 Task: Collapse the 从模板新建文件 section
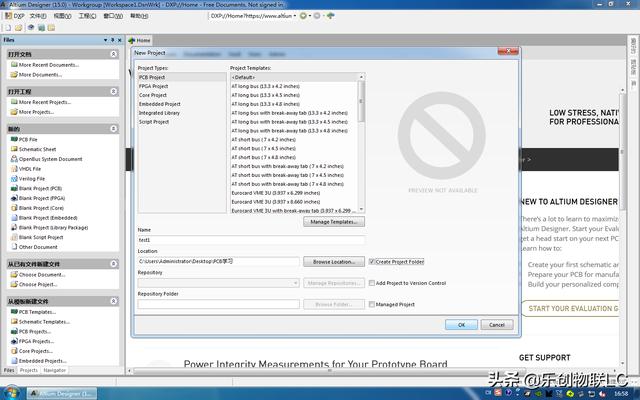(x=113, y=301)
